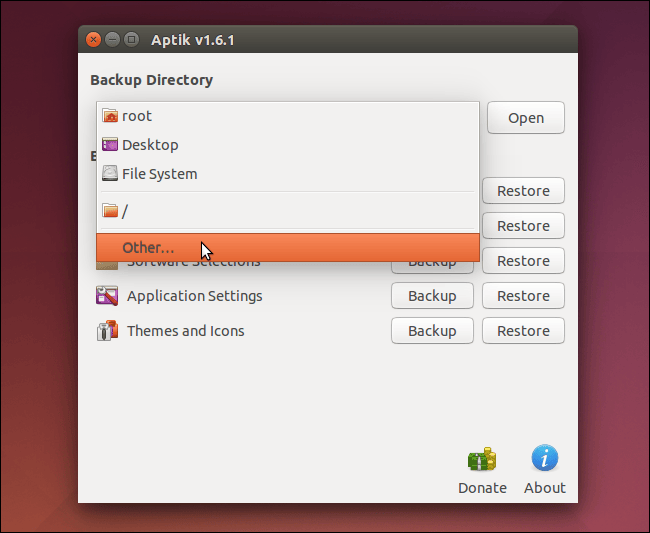Restore Software Selections
This screenshot has width=650, height=533.
(523, 261)
